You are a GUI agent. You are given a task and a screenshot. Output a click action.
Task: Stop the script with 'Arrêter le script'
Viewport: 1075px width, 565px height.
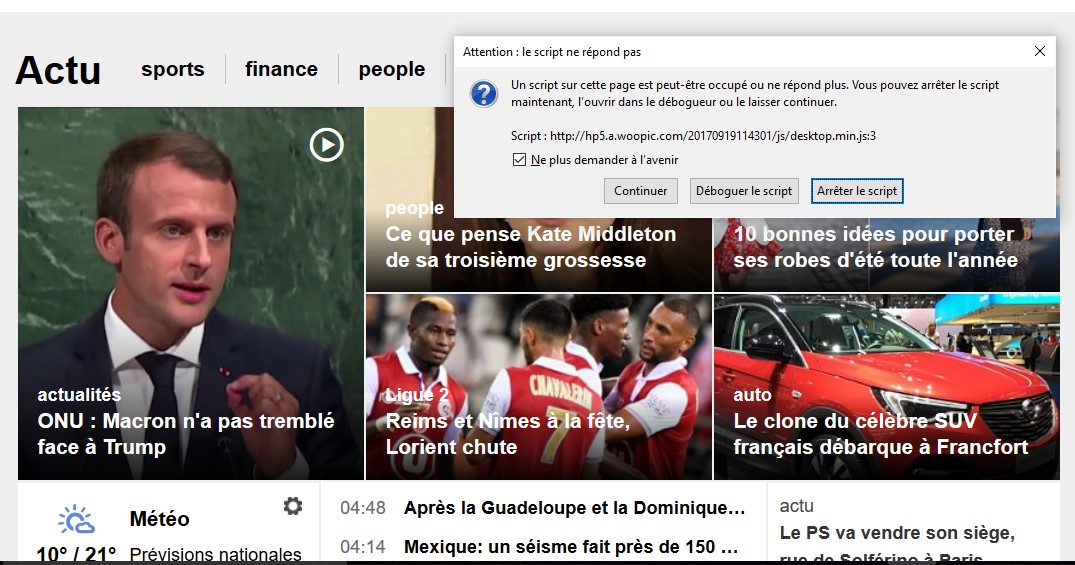point(856,191)
